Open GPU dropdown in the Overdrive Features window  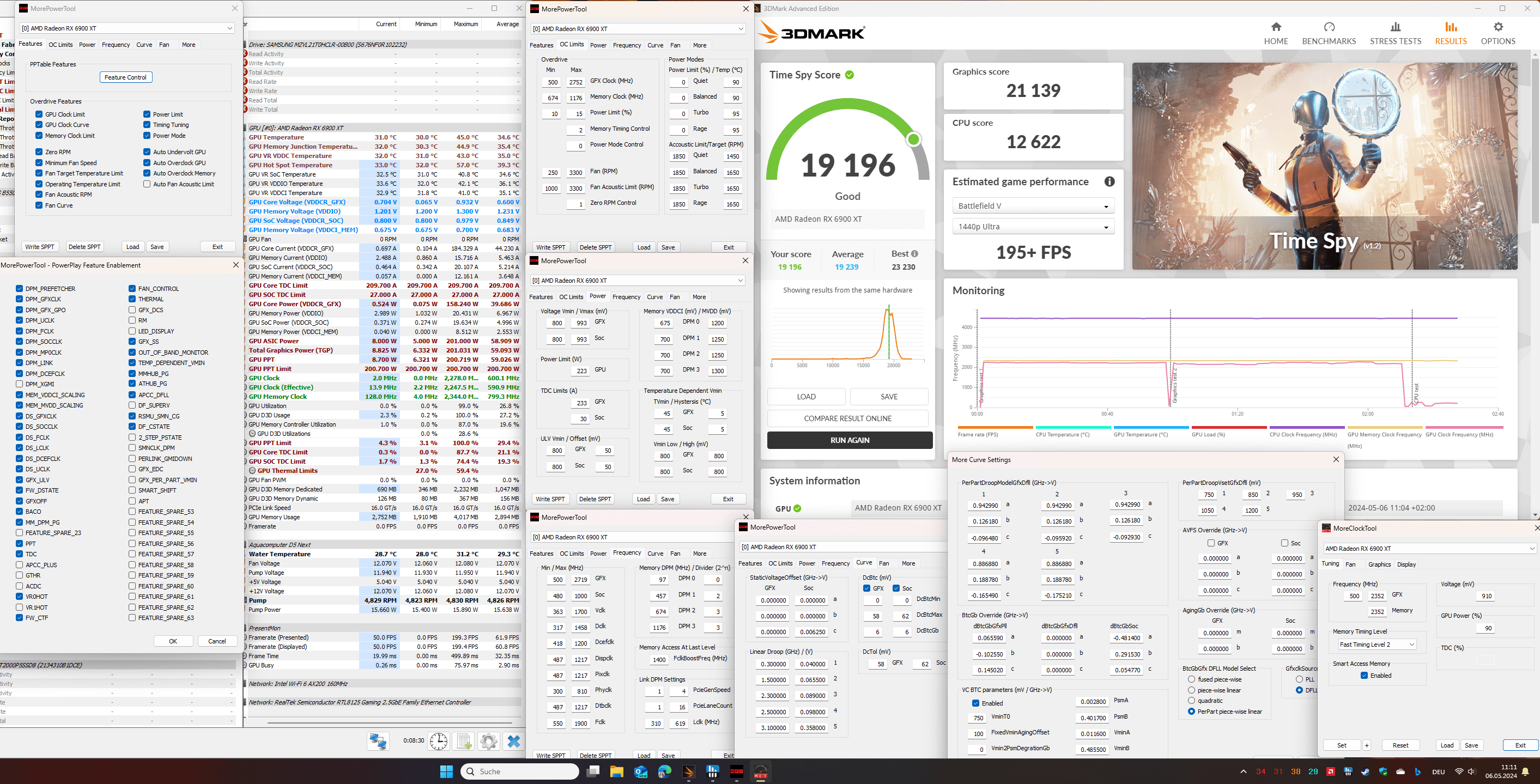(127, 28)
